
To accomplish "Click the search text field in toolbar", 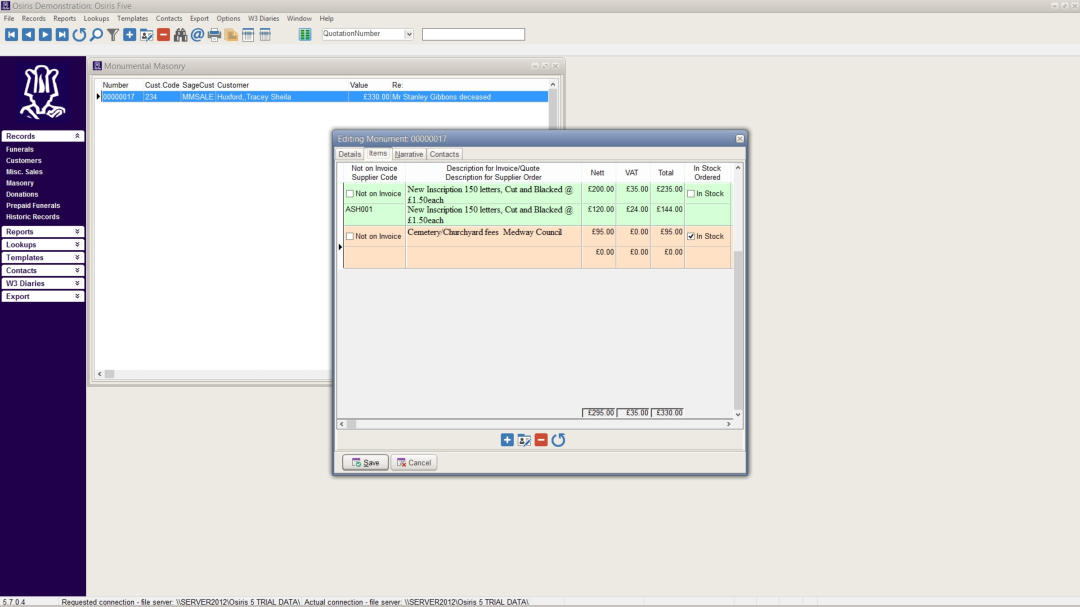I will [473, 34].
